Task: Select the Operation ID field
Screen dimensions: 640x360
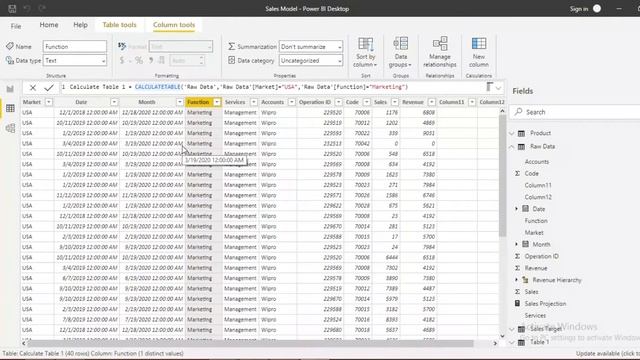Action: click(541, 256)
